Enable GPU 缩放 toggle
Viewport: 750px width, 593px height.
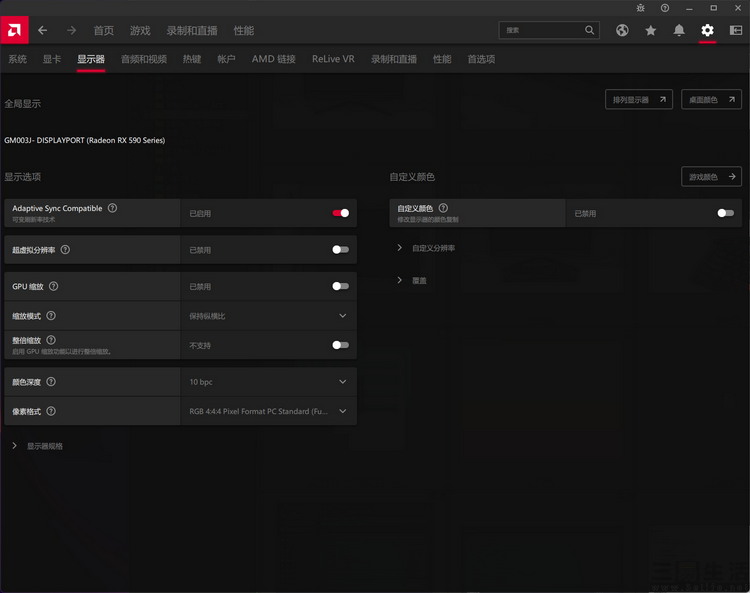341,286
